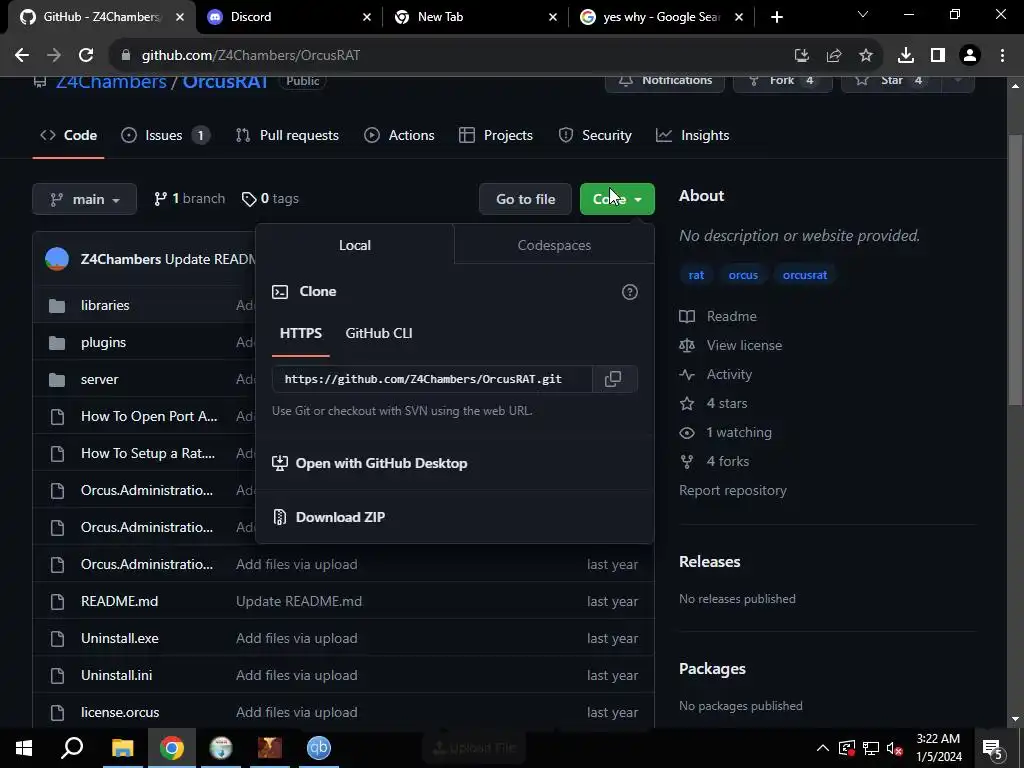Open the Uninstall.ini file

(x=116, y=675)
